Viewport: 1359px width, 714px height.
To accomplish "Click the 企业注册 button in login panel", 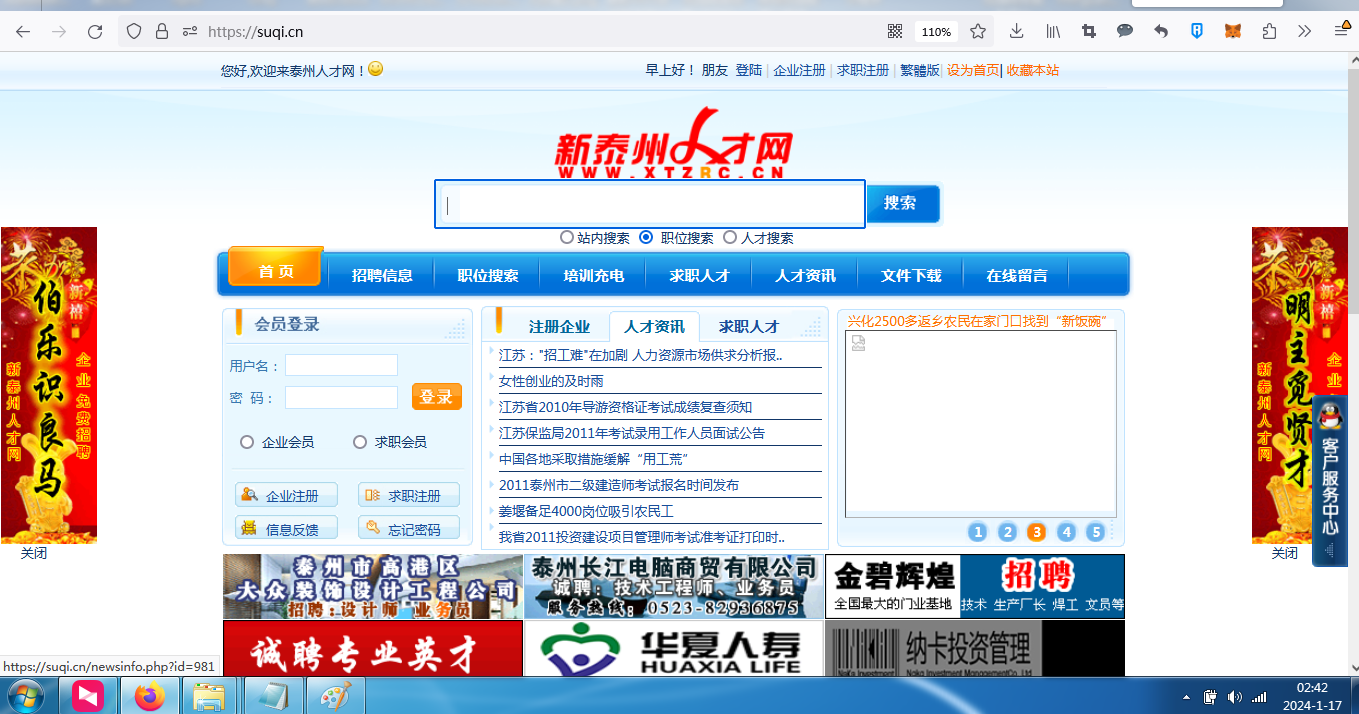I will 286,495.
